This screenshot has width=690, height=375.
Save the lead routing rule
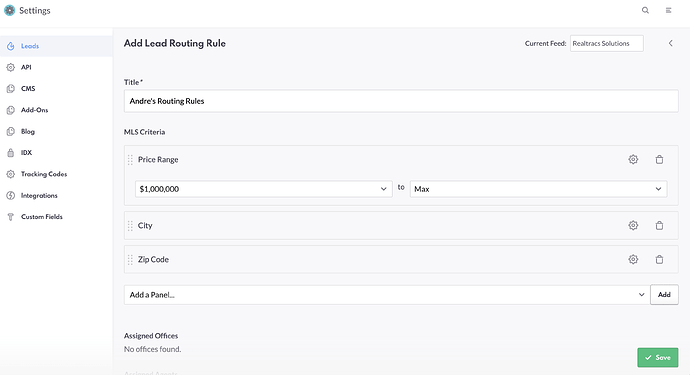[657, 357]
